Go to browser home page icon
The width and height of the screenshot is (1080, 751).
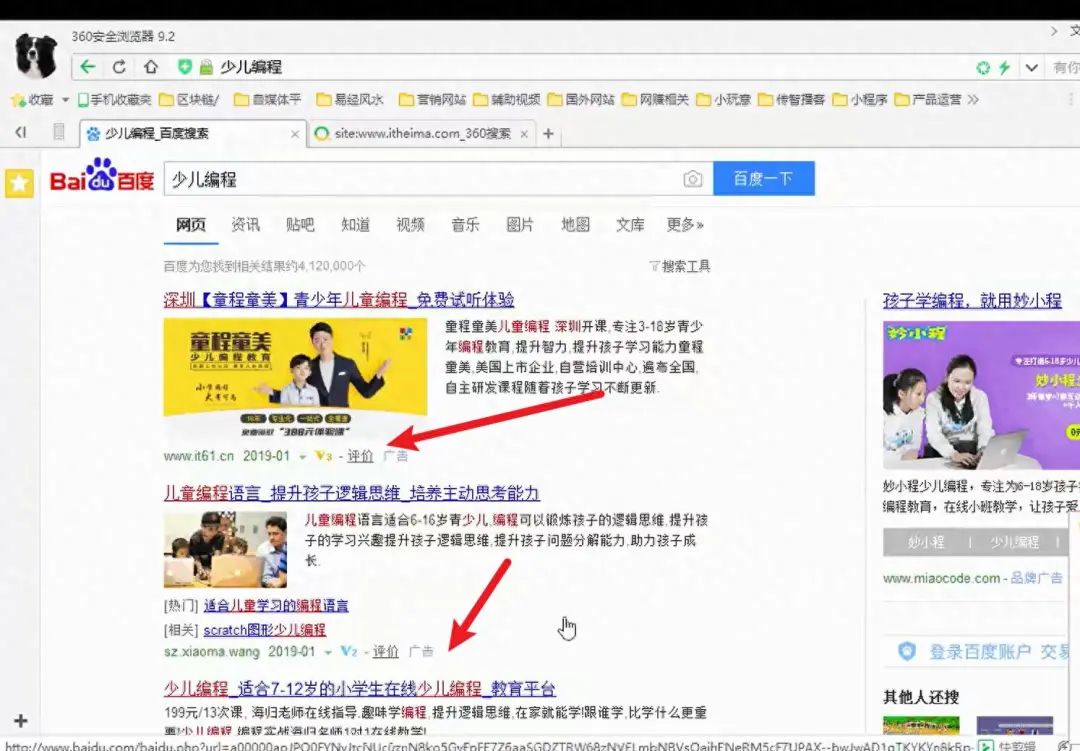click(x=151, y=67)
